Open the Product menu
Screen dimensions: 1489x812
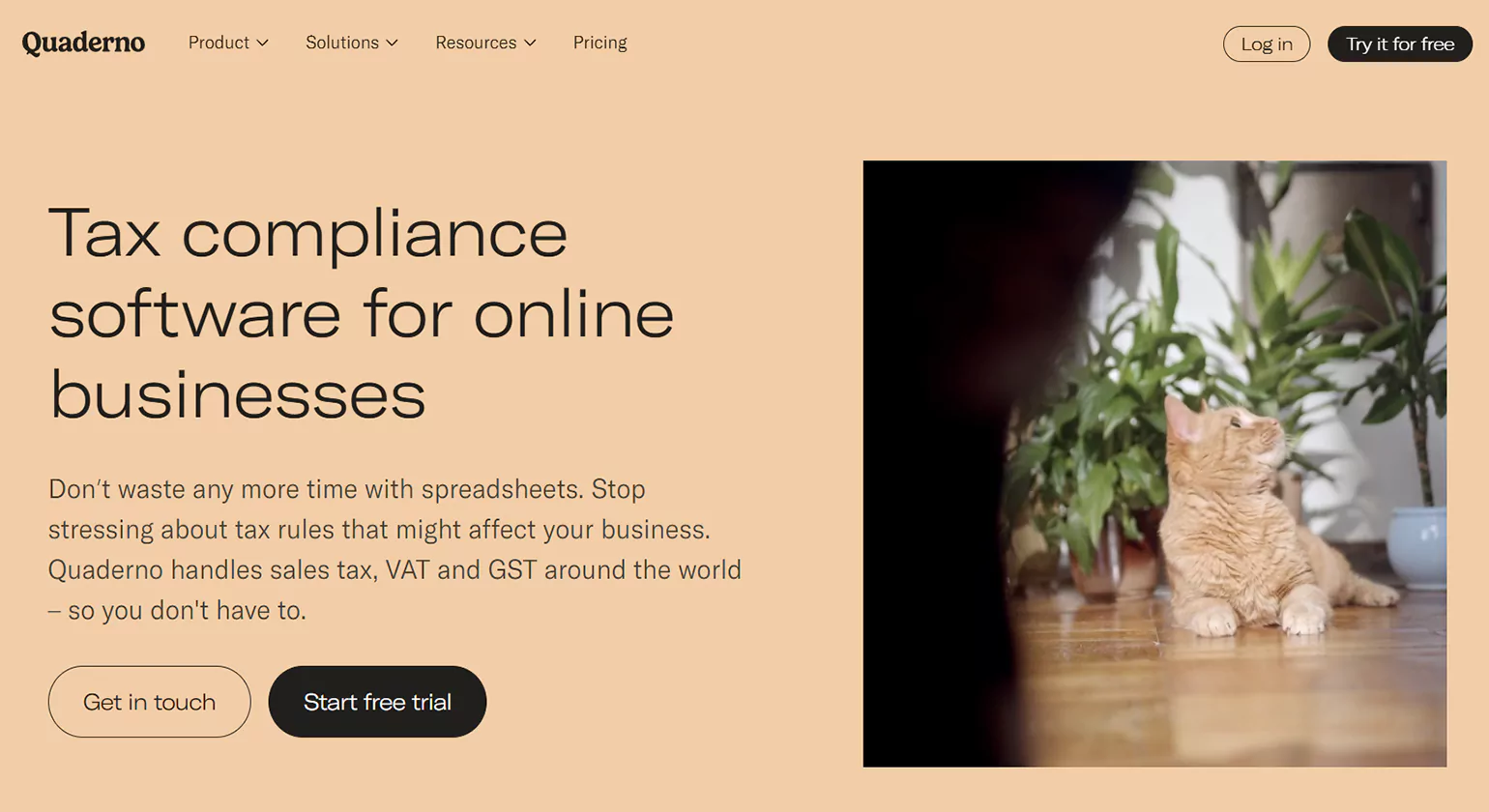pos(228,43)
